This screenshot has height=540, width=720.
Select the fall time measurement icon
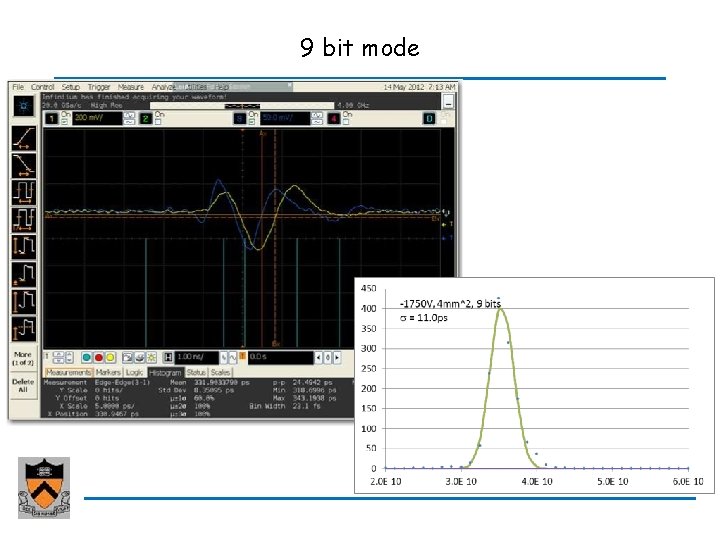tap(23, 165)
